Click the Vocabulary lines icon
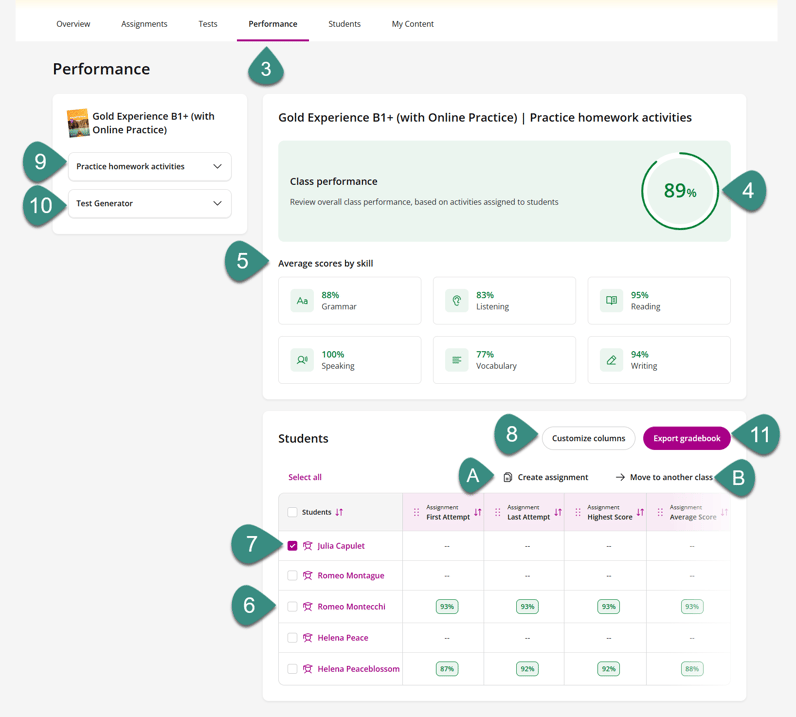Image resolution: width=796 pixels, height=717 pixels. pyautogui.click(x=457, y=360)
